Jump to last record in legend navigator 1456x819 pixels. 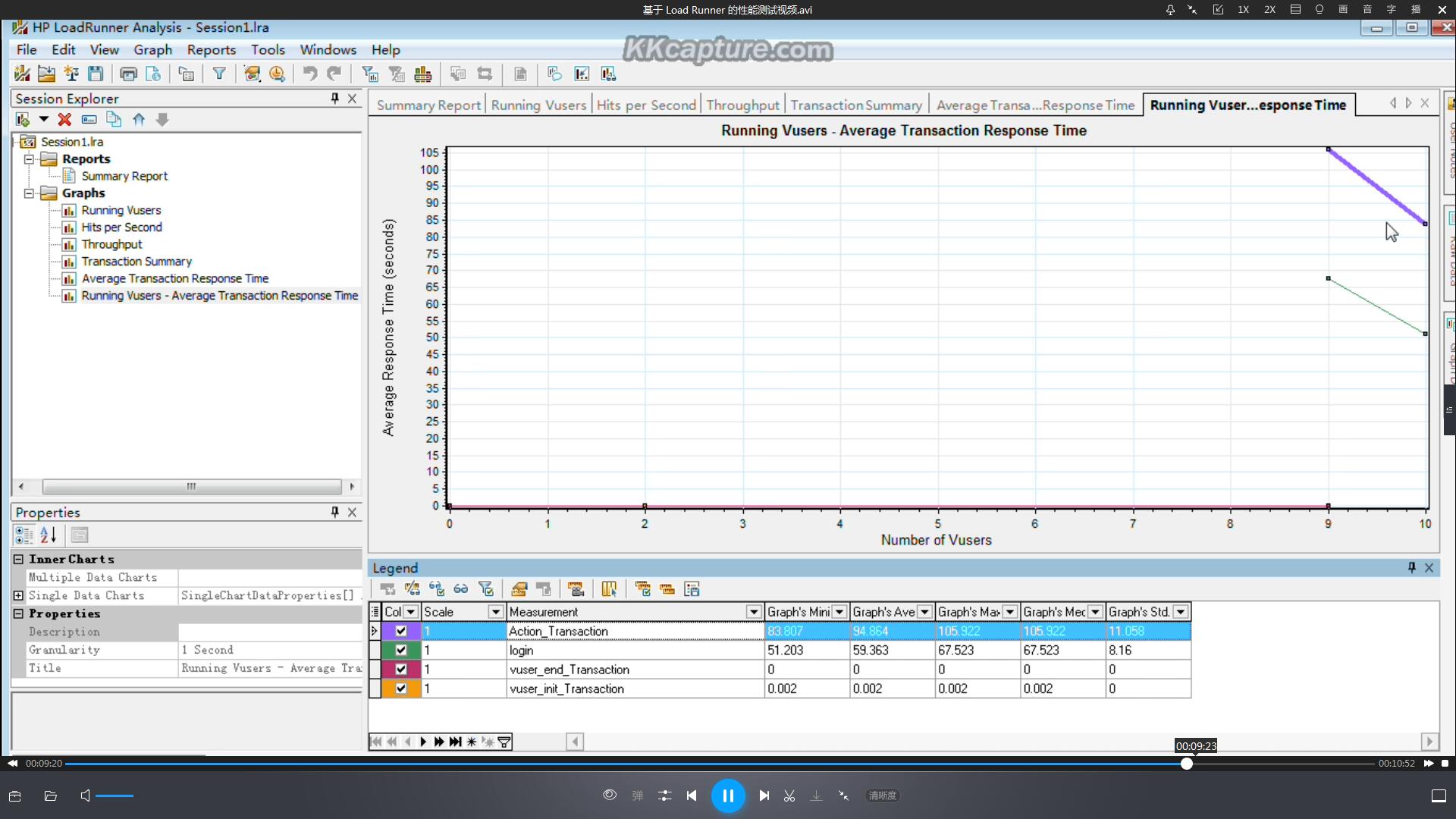pyautogui.click(x=455, y=742)
